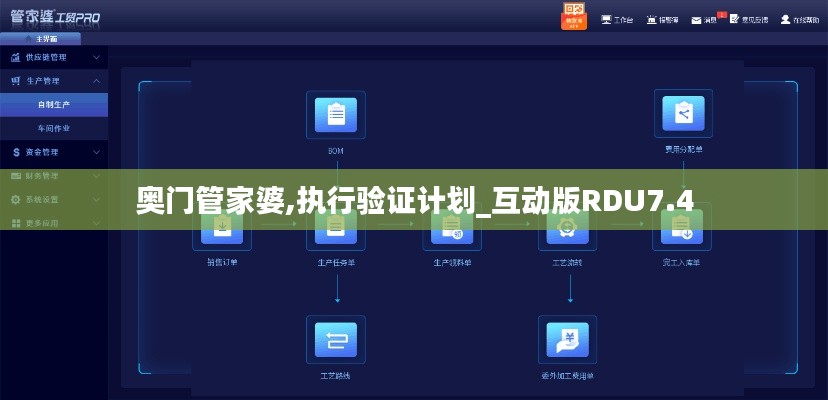Click the 工艺流转 label
This screenshot has height=400, width=828.
click(568, 262)
